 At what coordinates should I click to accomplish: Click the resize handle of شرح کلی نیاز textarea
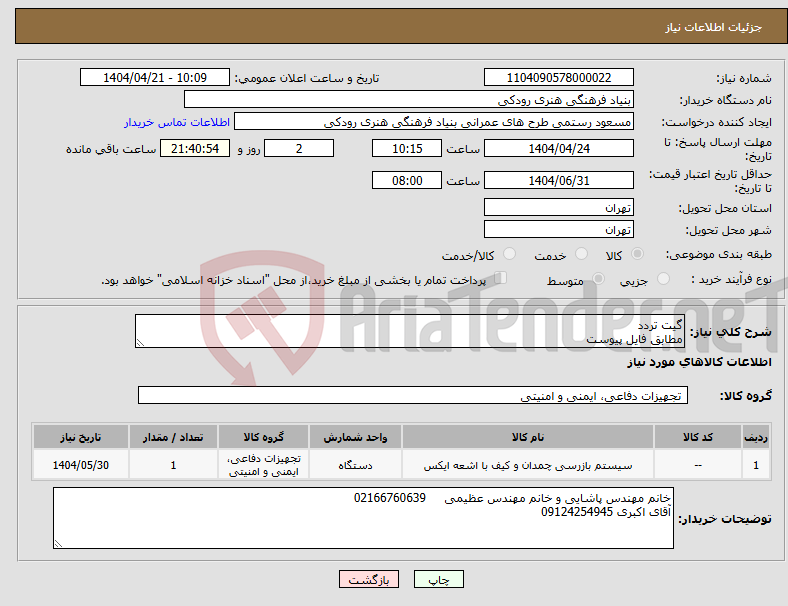click(x=140, y=343)
